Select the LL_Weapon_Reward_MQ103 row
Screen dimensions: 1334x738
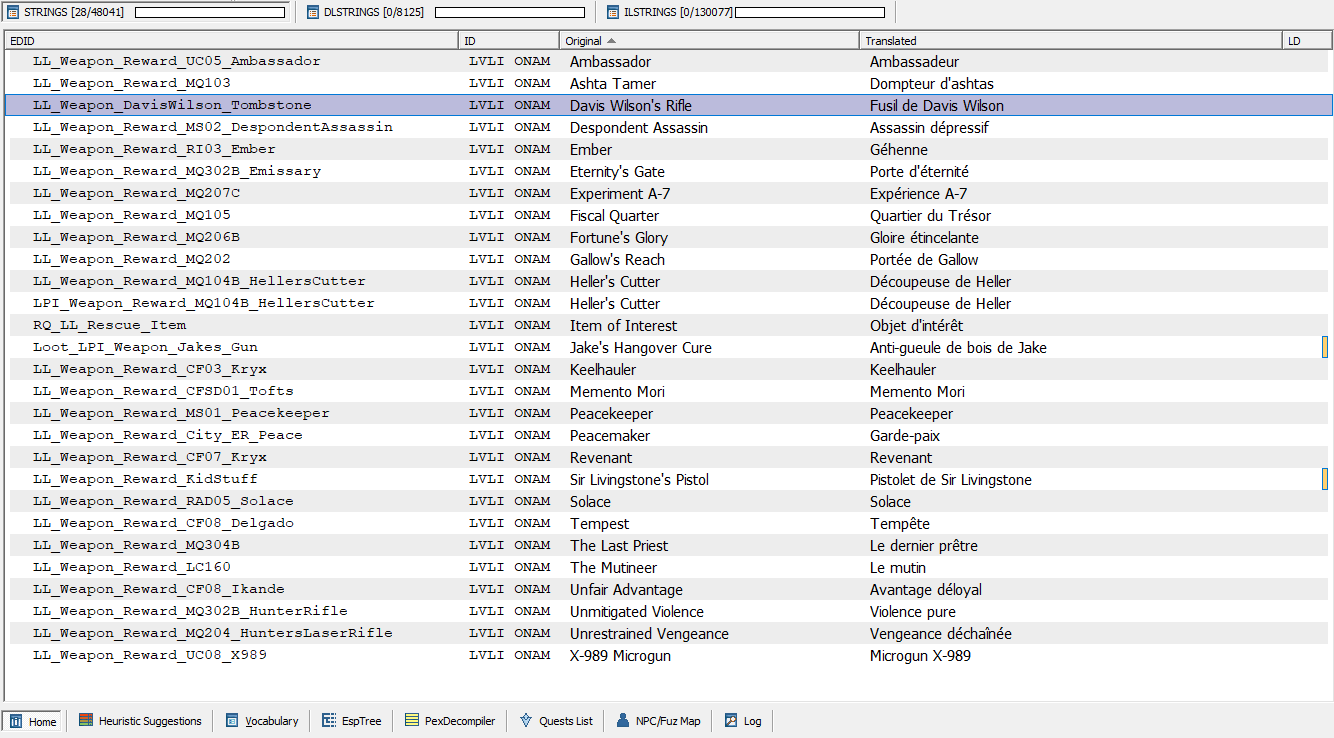point(668,83)
